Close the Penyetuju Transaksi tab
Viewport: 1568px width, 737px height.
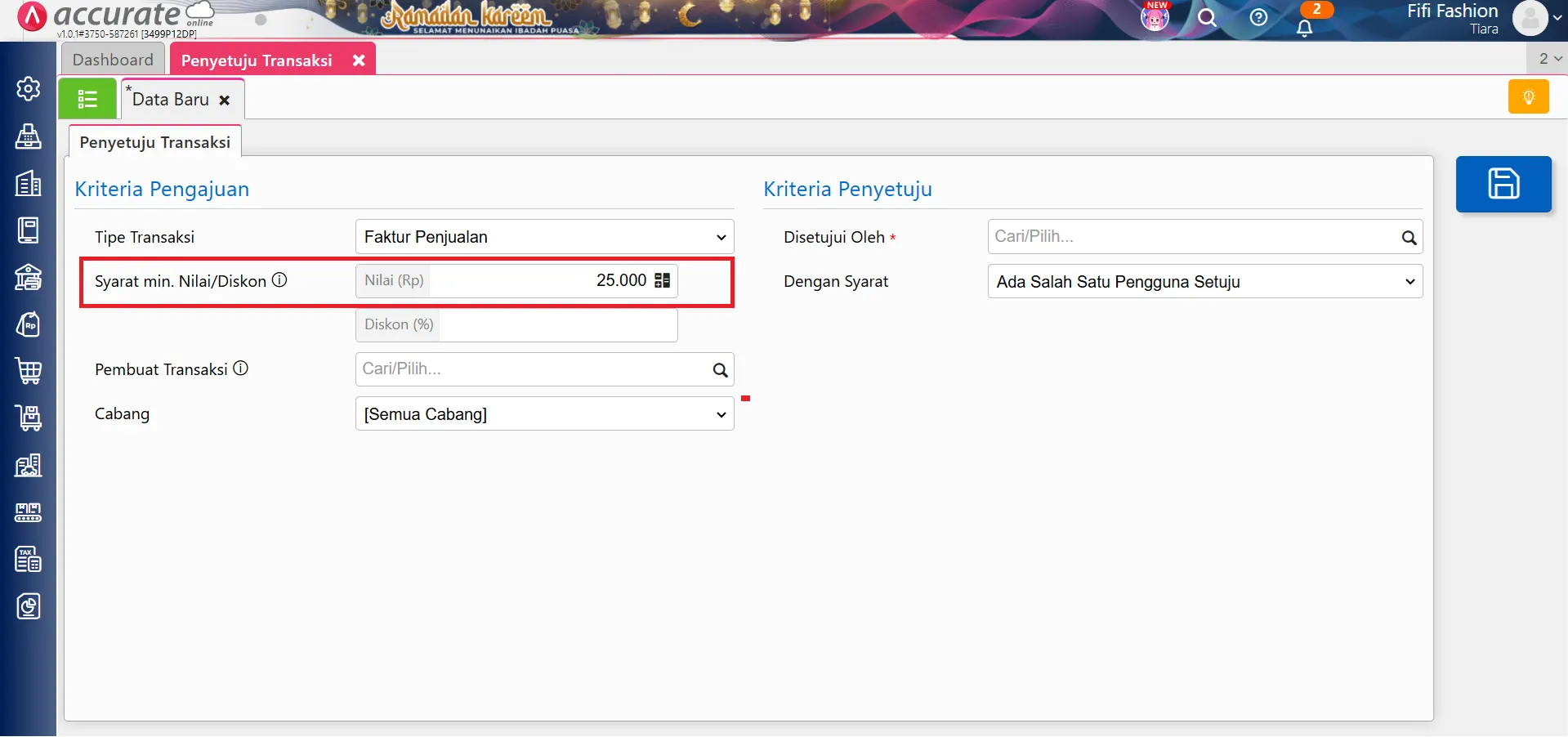pyautogui.click(x=358, y=60)
